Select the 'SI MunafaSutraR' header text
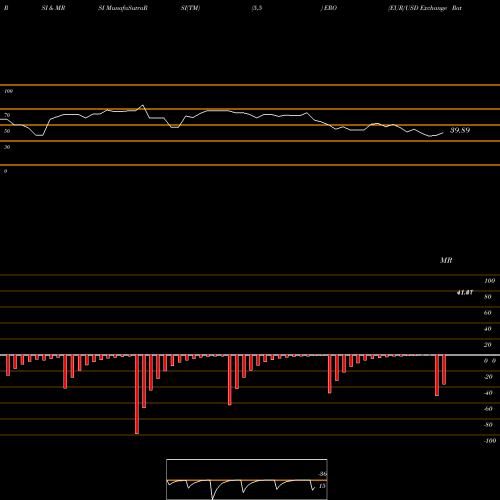The image size is (500, 500). coord(123,8)
